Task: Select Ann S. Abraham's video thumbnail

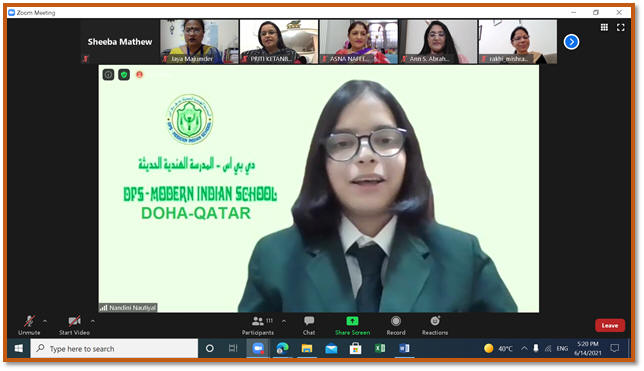Action: pos(439,41)
